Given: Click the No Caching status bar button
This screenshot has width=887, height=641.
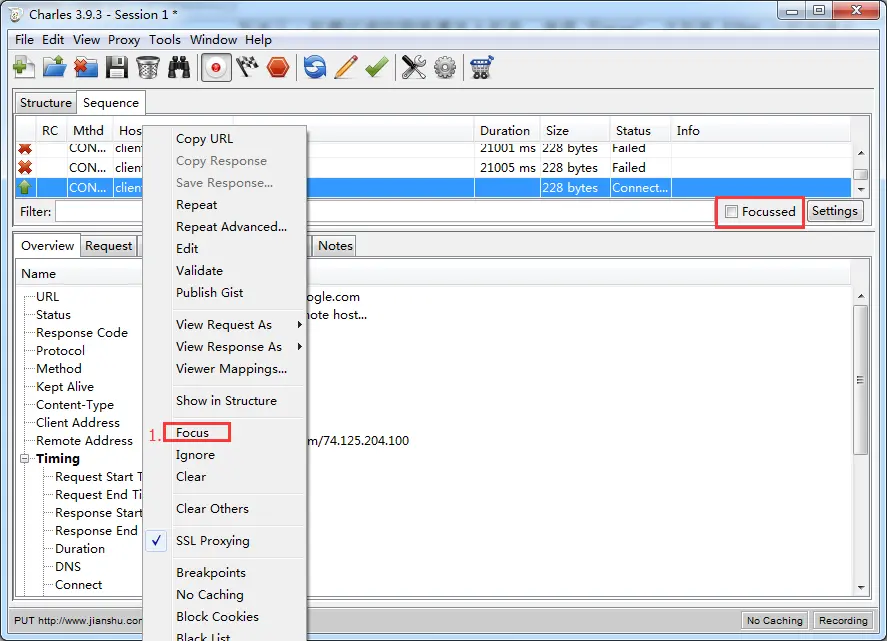Looking at the screenshot, I should click(774, 621).
